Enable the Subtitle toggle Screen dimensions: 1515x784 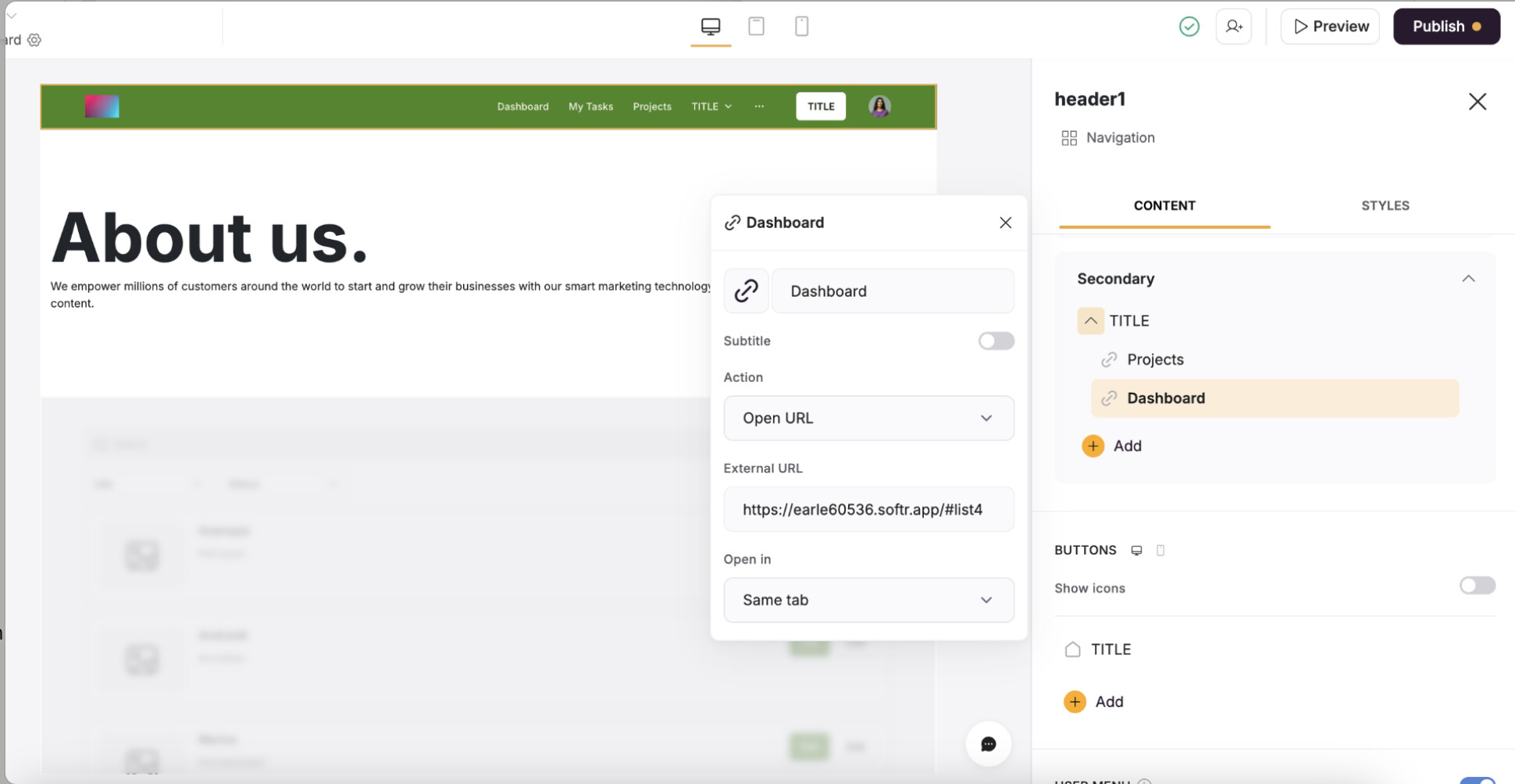996,341
